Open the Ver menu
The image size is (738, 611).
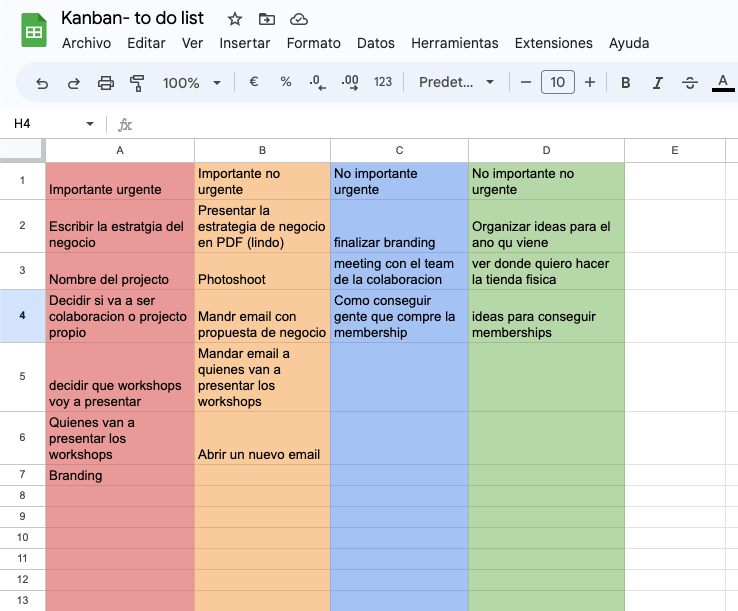click(193, 43)
